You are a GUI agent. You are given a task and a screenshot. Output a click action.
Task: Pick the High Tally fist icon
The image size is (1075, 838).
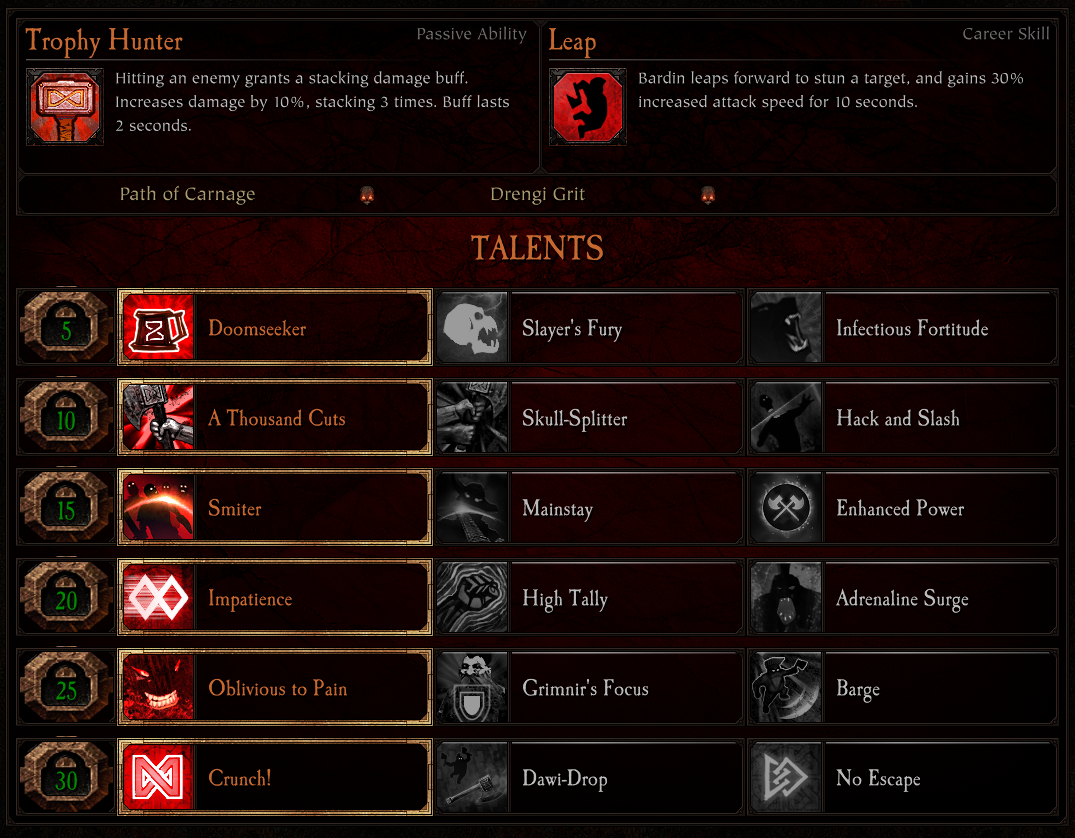[472, 597]
